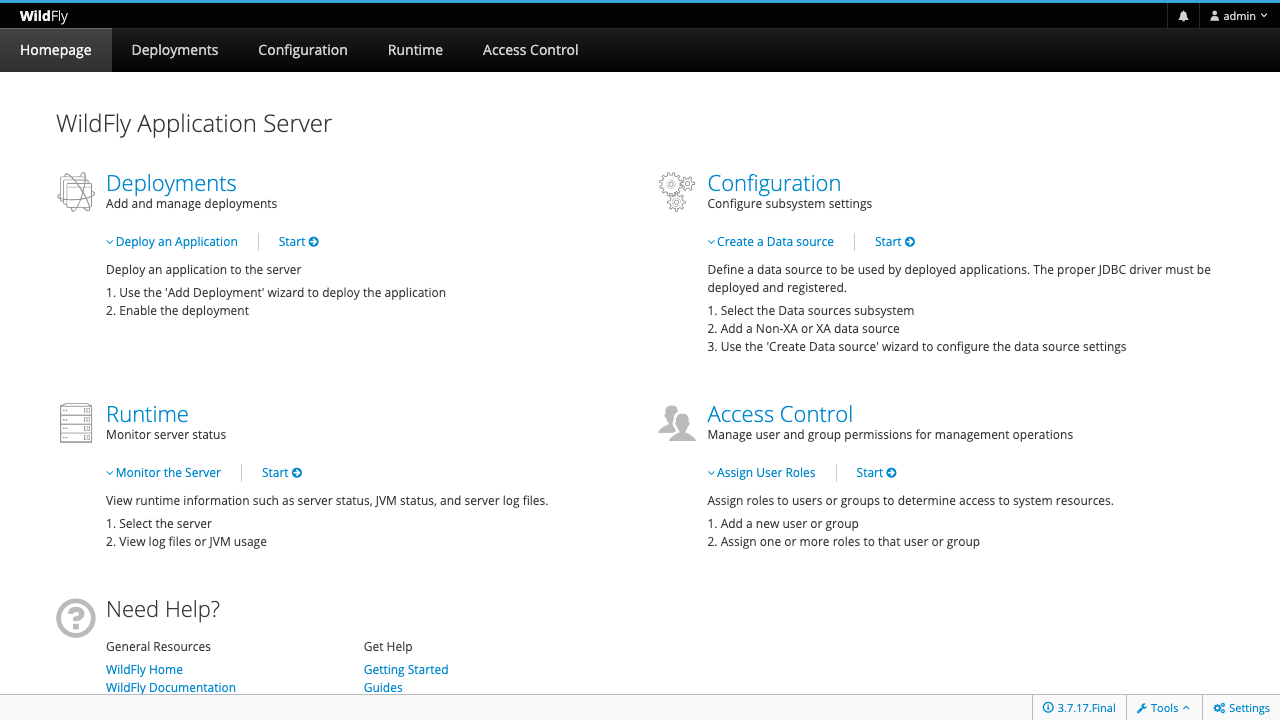1280x720 pixels.
Task: Expand the Tools menu in footer
Action: 1164,708
